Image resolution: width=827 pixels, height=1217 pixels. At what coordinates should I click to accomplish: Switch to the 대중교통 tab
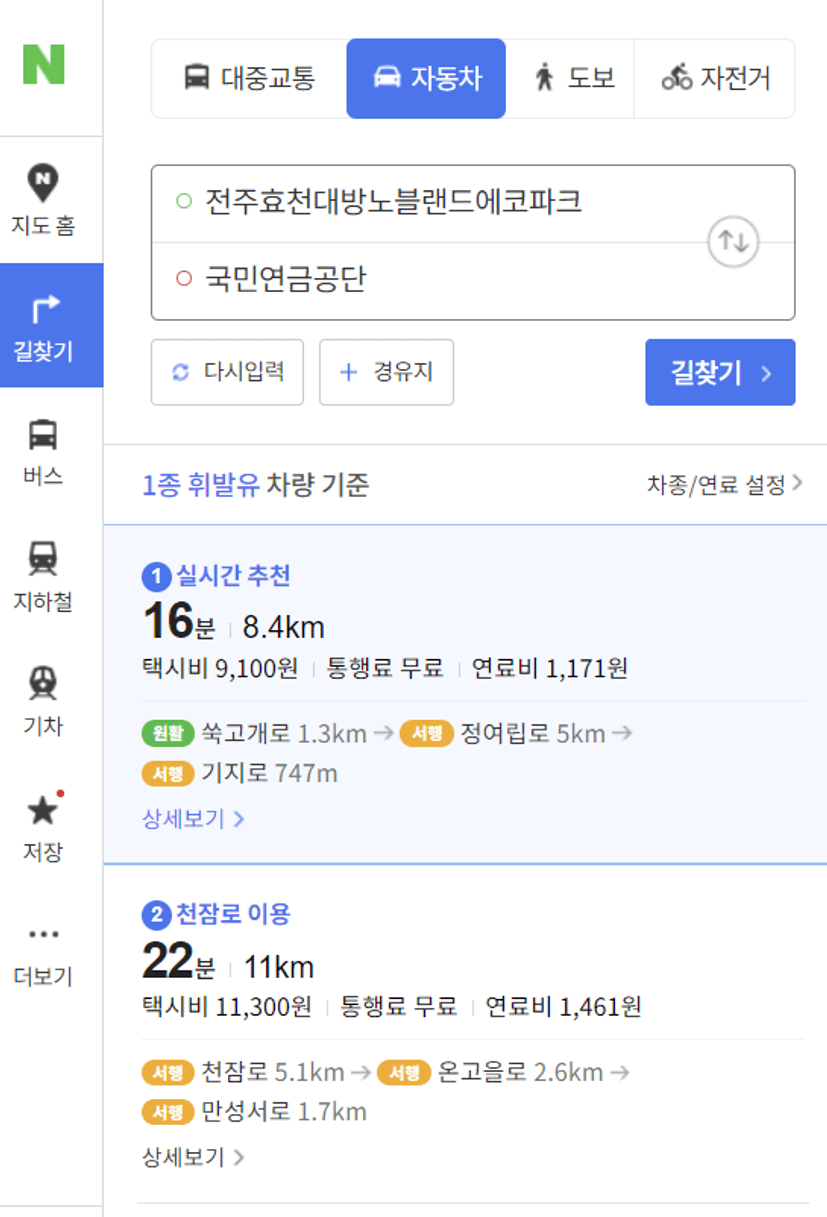pyautogui.click(x=249, y=78)
